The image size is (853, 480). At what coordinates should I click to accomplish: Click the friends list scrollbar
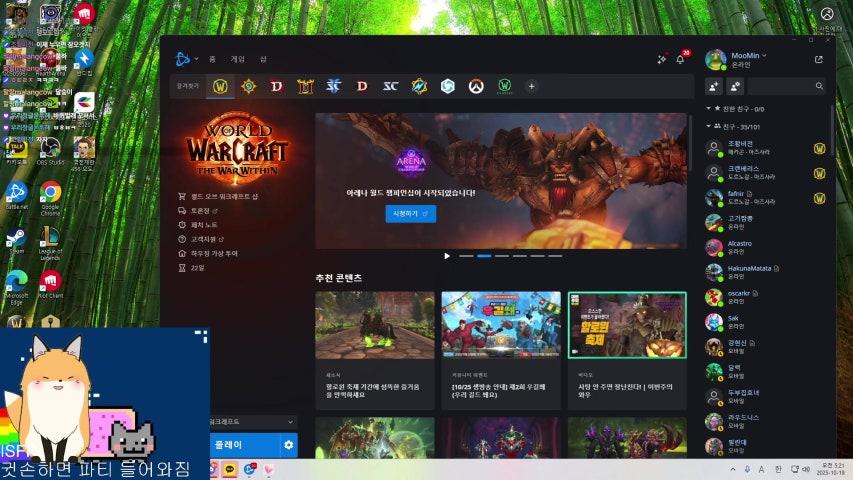point(832,131)
